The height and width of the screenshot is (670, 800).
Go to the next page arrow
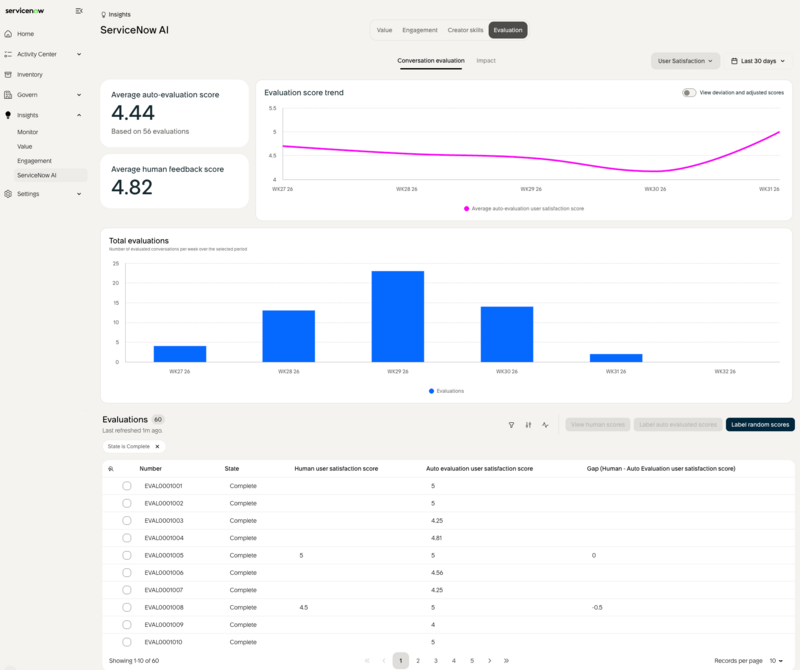[489, 660]
